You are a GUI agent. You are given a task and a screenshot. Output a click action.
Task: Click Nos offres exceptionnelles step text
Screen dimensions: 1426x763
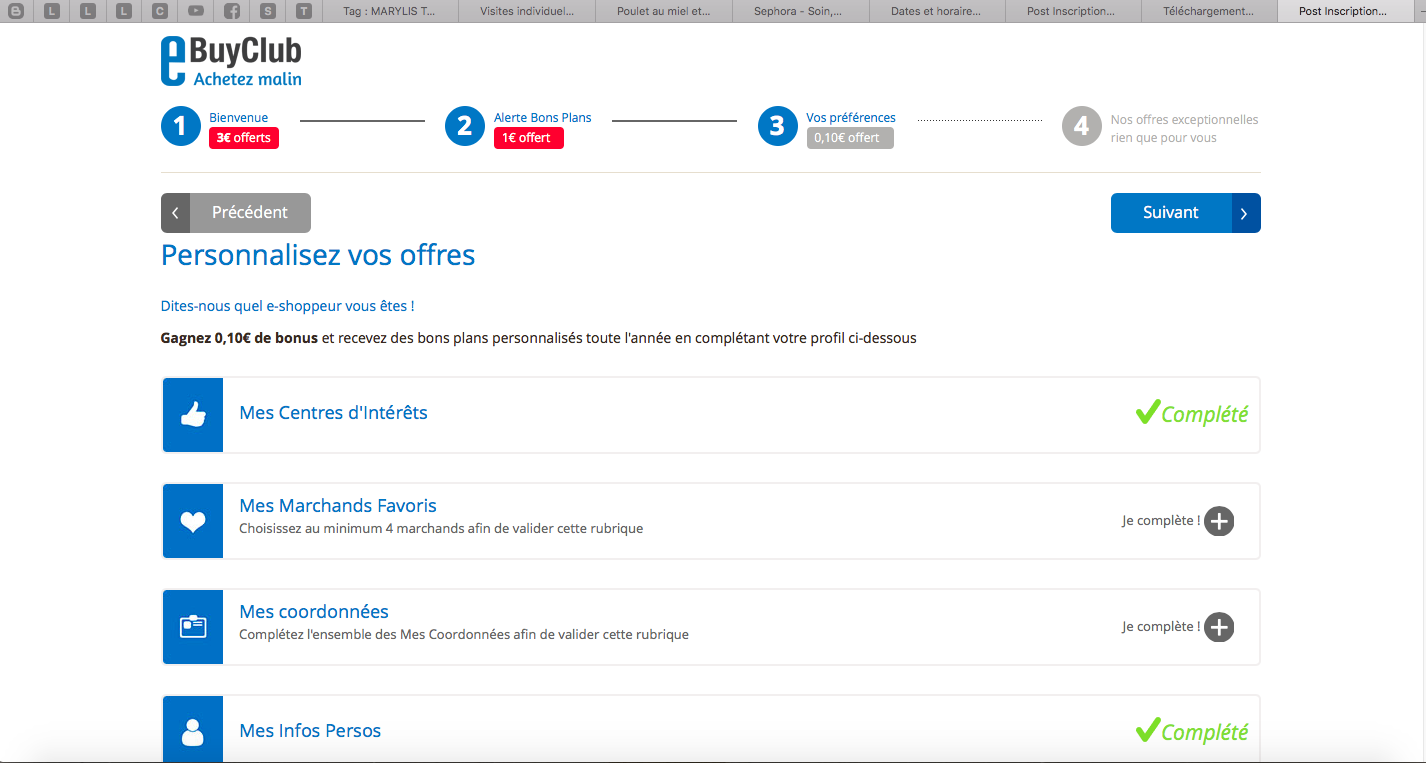point(1184,128)
